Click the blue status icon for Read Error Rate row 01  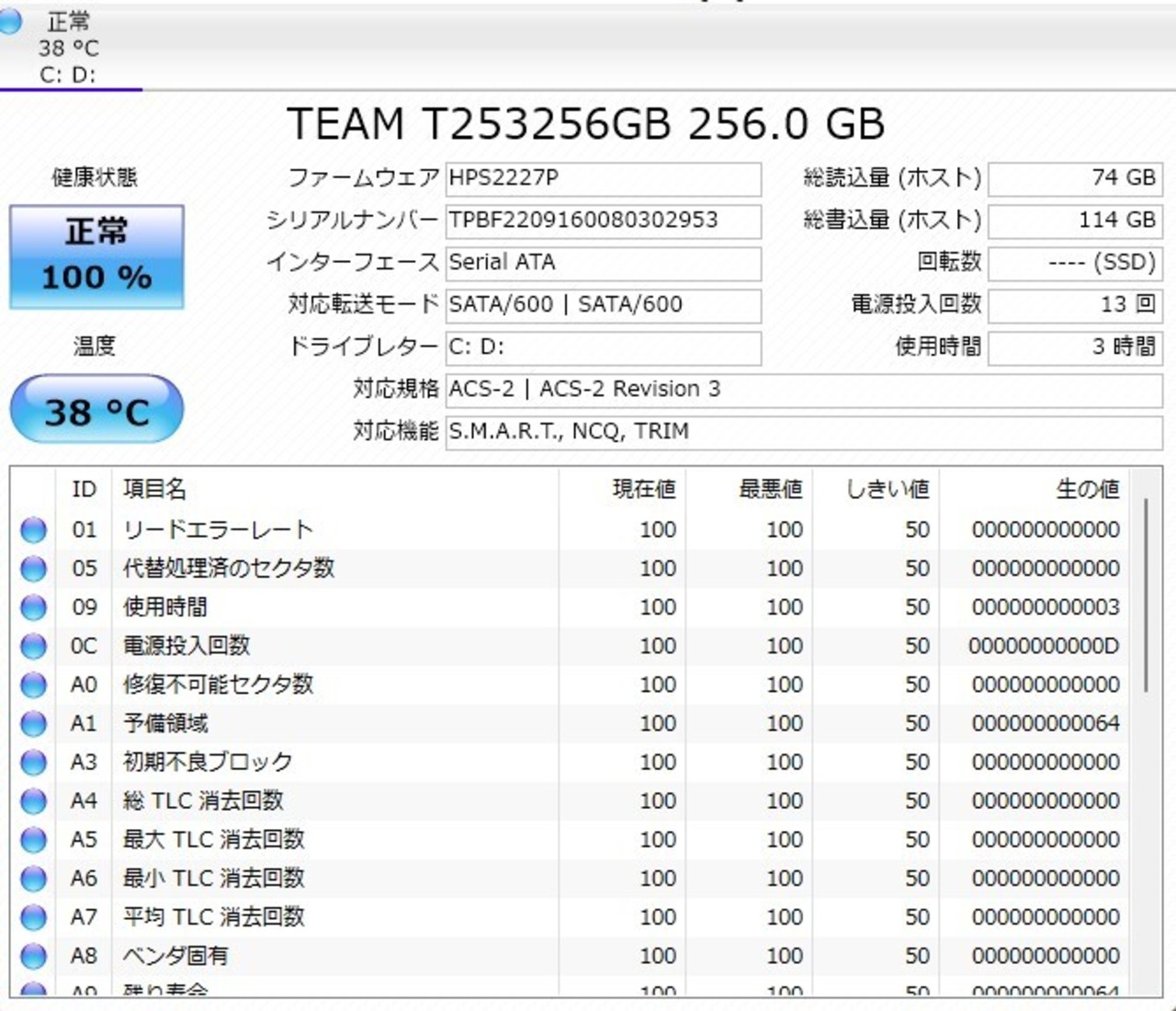33,530
